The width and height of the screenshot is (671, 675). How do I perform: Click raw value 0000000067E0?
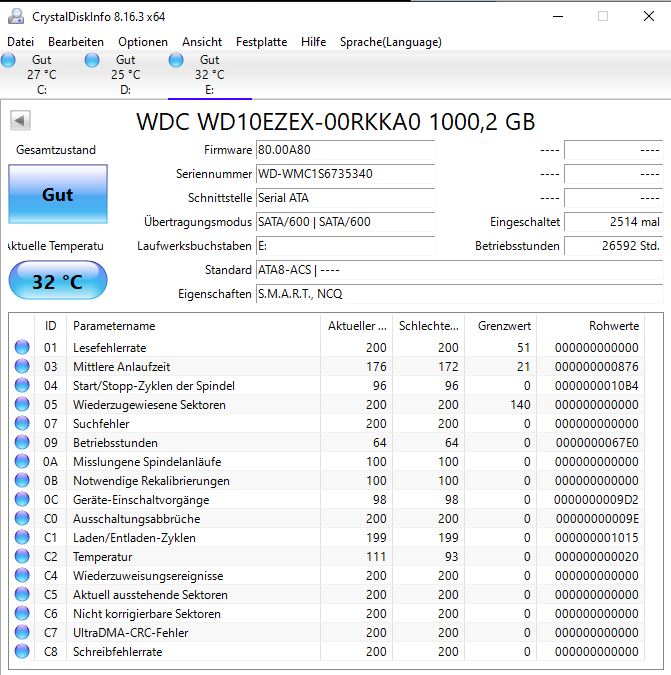[597, 443]
